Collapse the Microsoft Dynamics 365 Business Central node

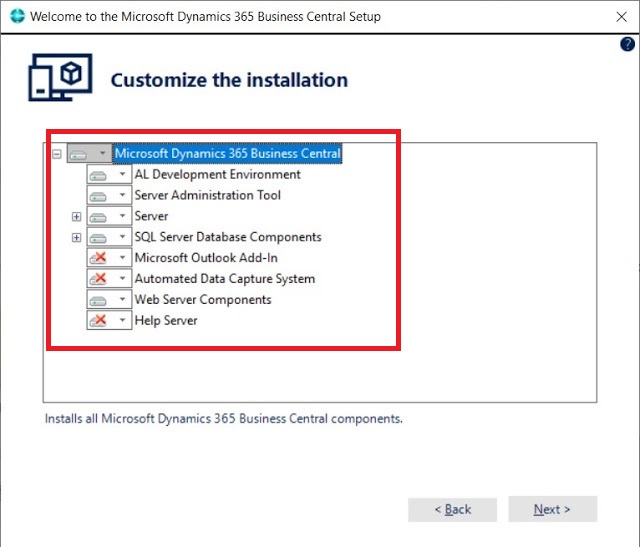coord(57,154)
